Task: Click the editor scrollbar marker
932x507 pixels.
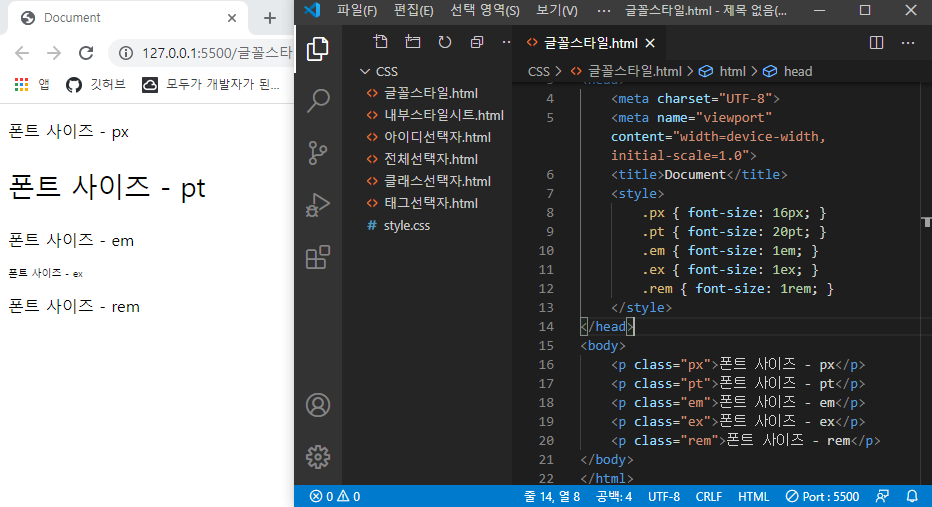Action: (927, 222)
